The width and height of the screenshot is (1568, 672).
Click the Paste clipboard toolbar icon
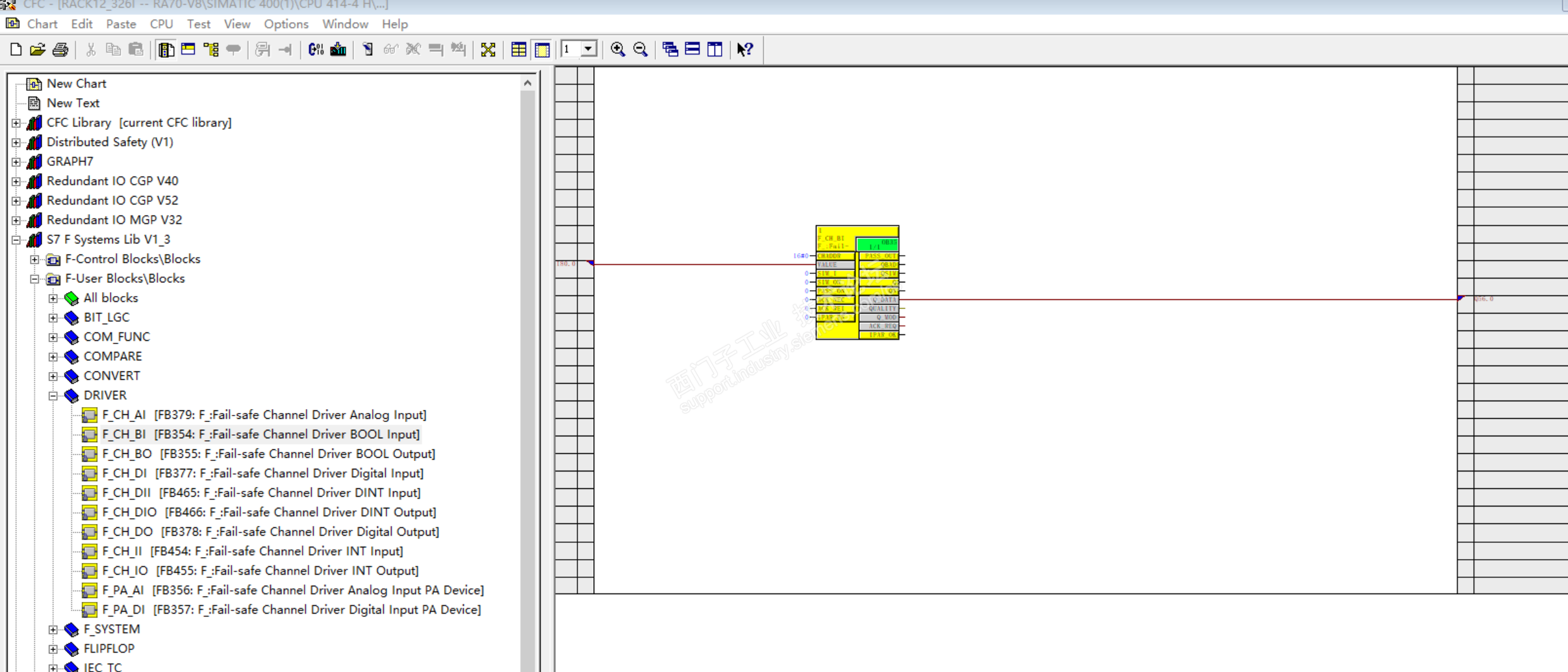(x=136, y=49)
